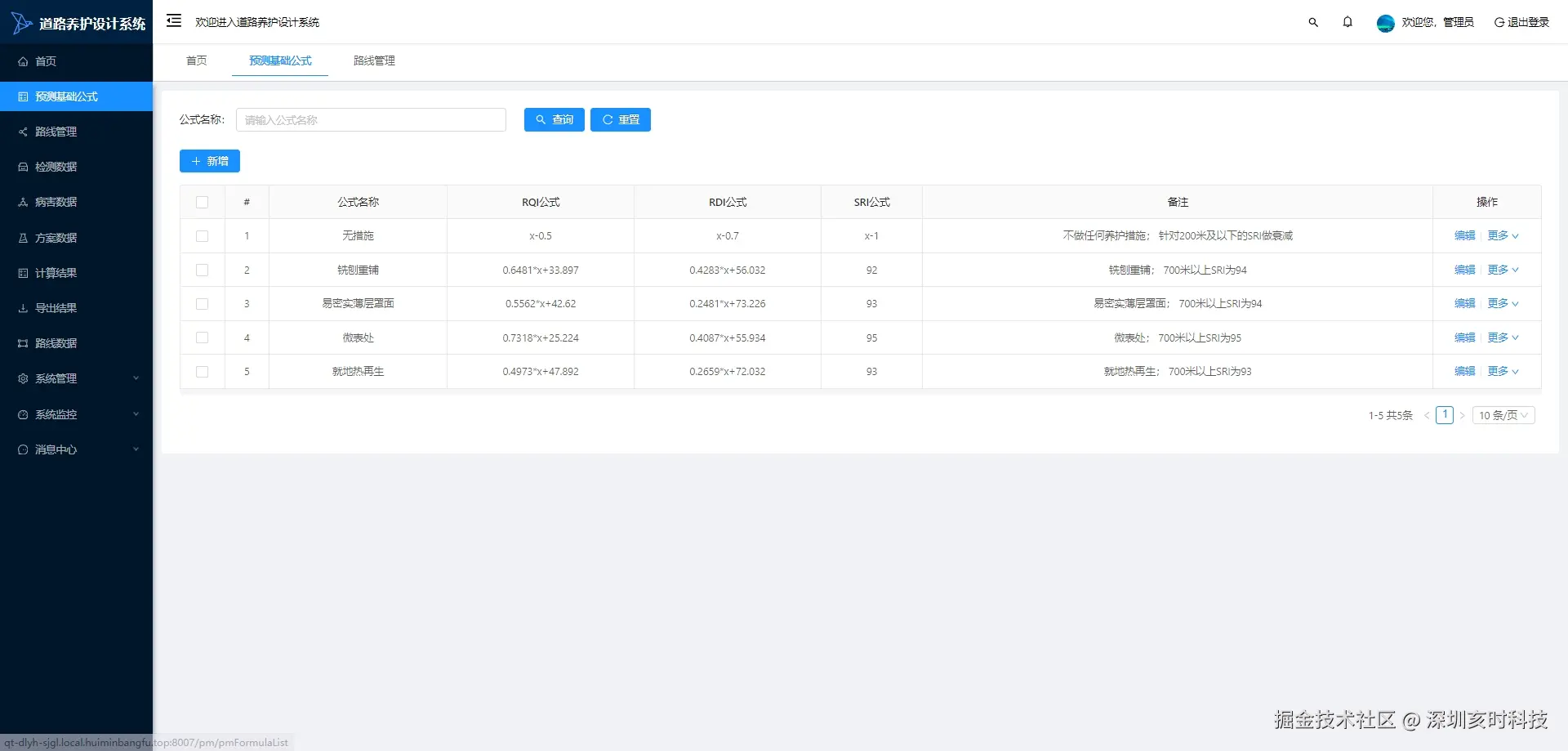Switch to the 首页 tab
1568x751 pixels.
[x=197, y=60]
